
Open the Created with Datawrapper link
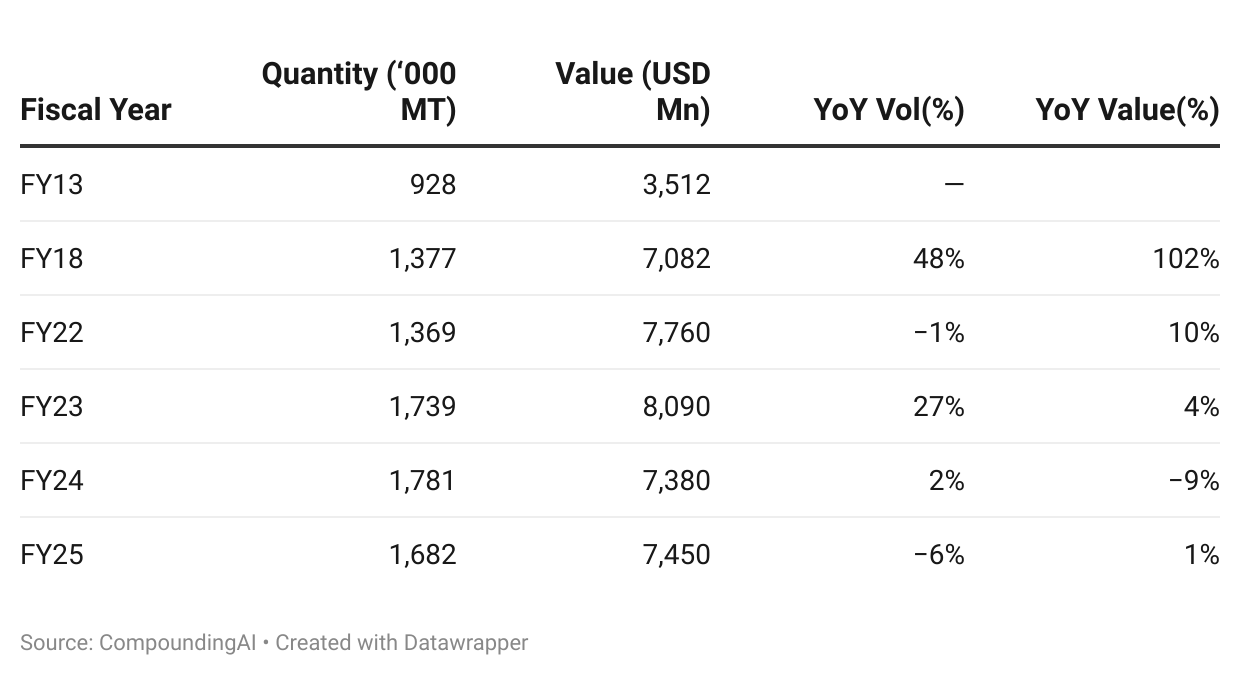point(402,642)
